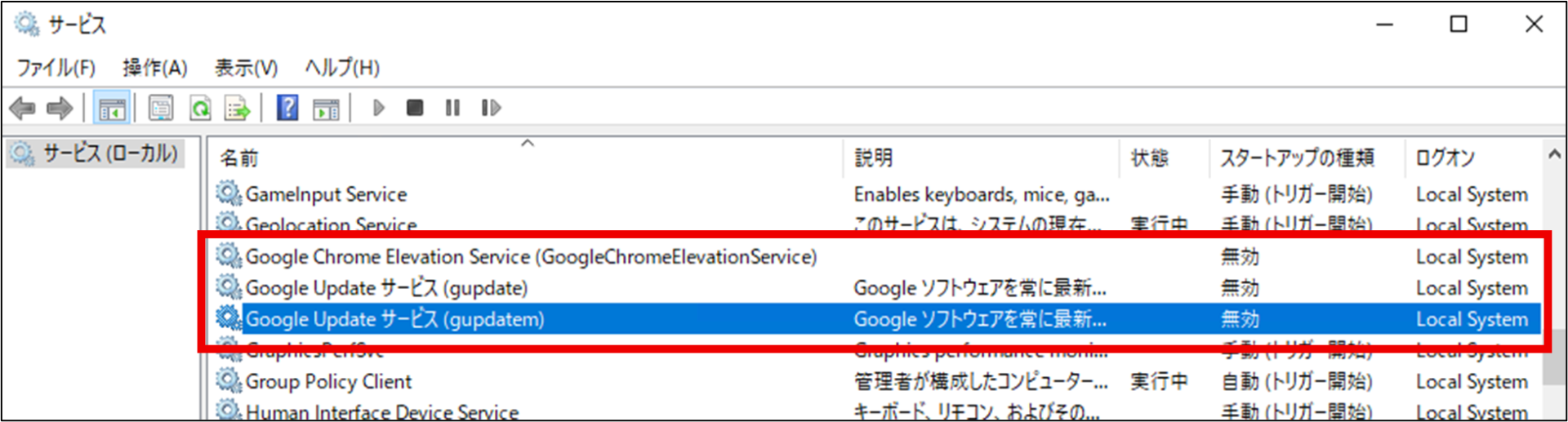Screen dimensions: 1568x422
Task: Open the Properties toolbar icon
Action: click(x=161, y=108)
